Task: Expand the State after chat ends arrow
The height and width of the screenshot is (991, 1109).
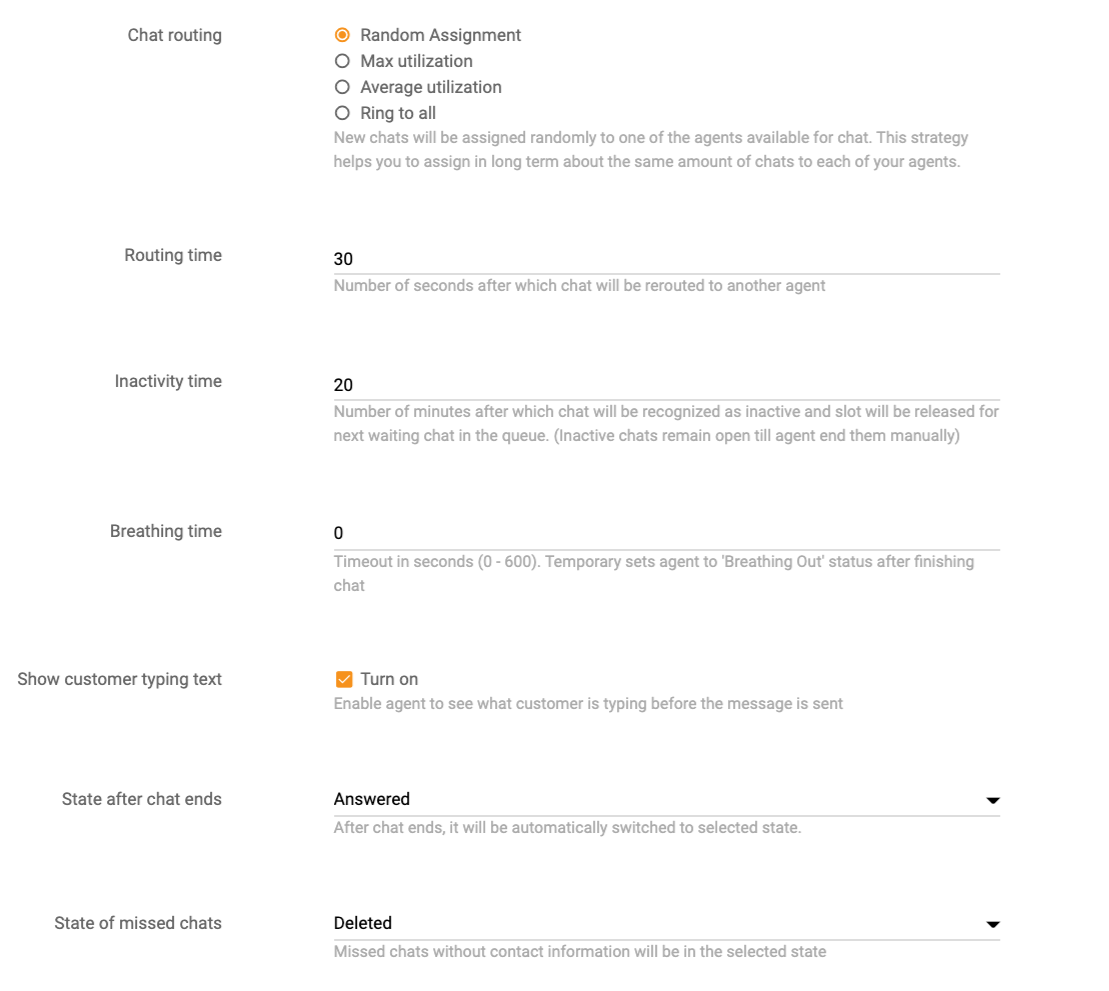Action: [x=992, y=800]
